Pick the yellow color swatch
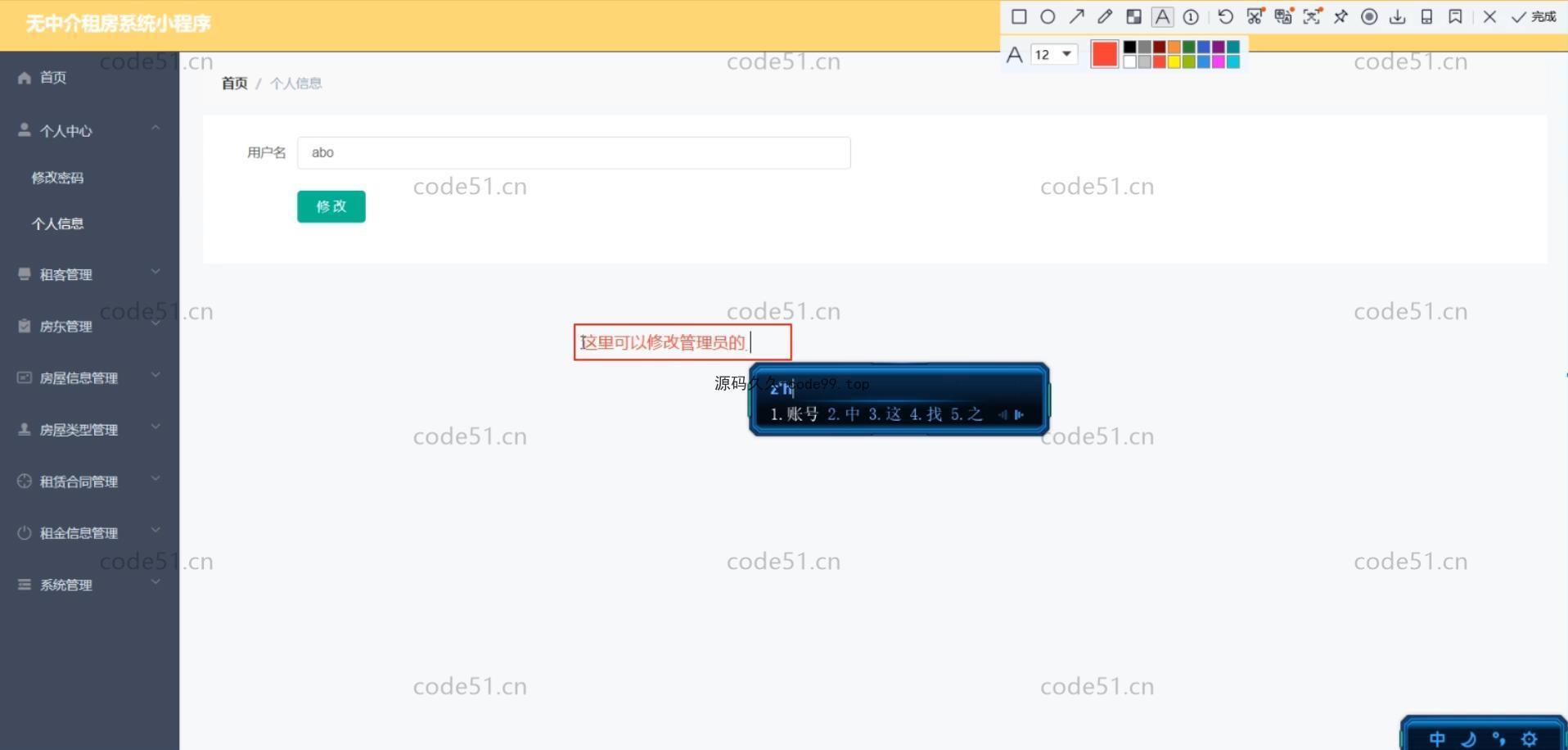 [x=1174, y=61]
